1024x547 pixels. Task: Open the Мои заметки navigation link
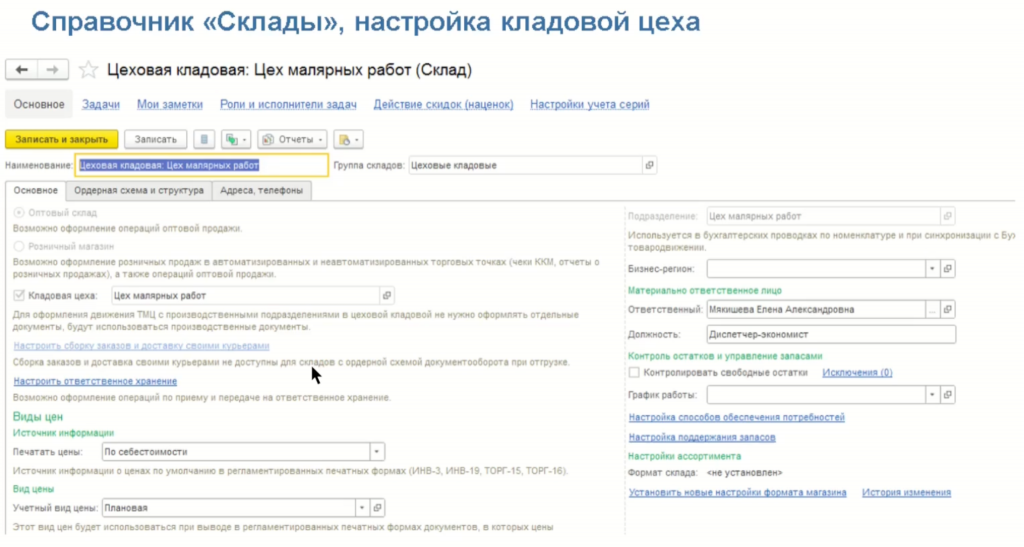[170, 104]
